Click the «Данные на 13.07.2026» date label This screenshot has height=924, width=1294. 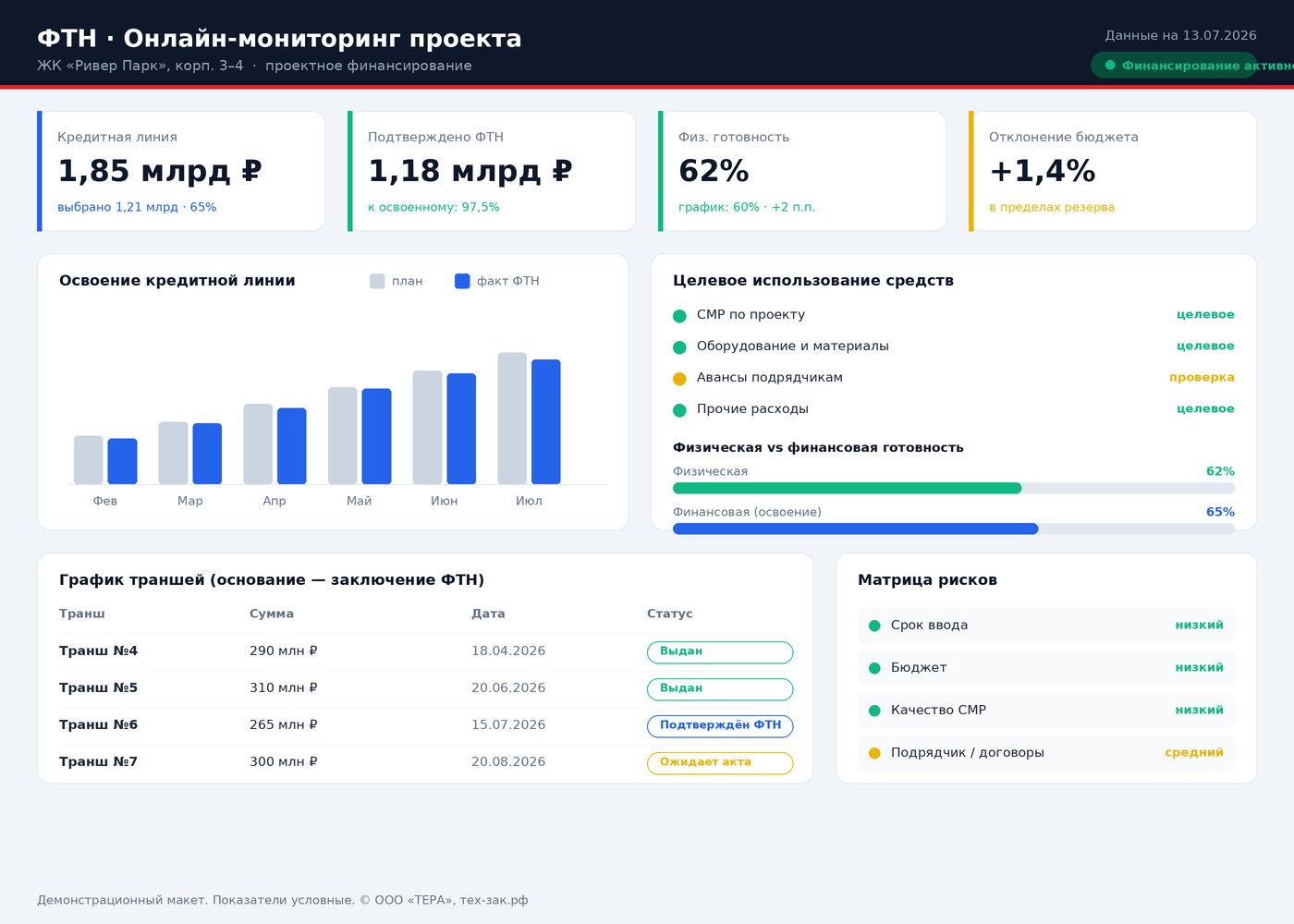click(1180, 36)
